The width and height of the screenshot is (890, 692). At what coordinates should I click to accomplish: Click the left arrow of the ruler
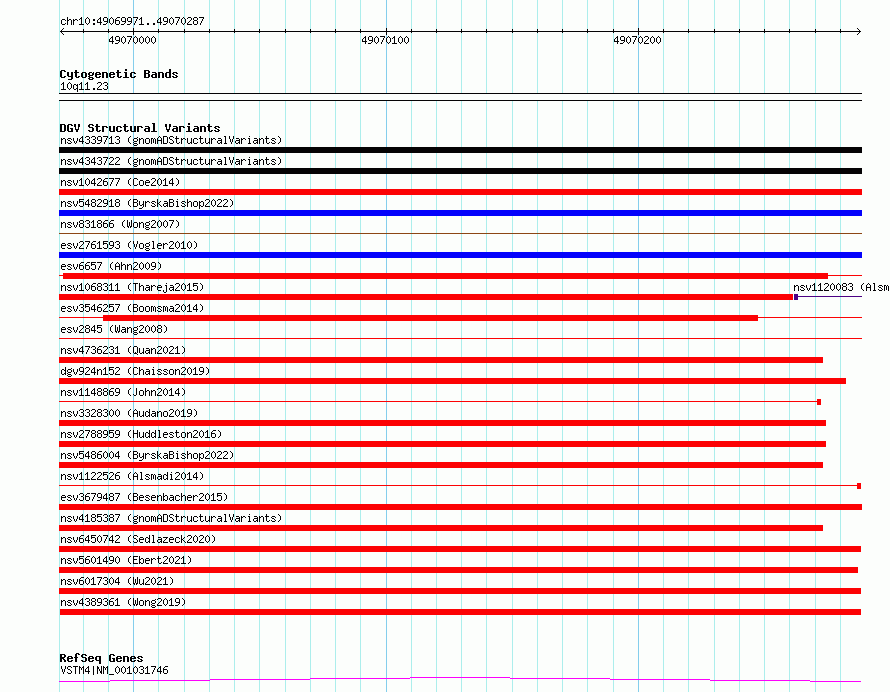[x=62, y=31]
